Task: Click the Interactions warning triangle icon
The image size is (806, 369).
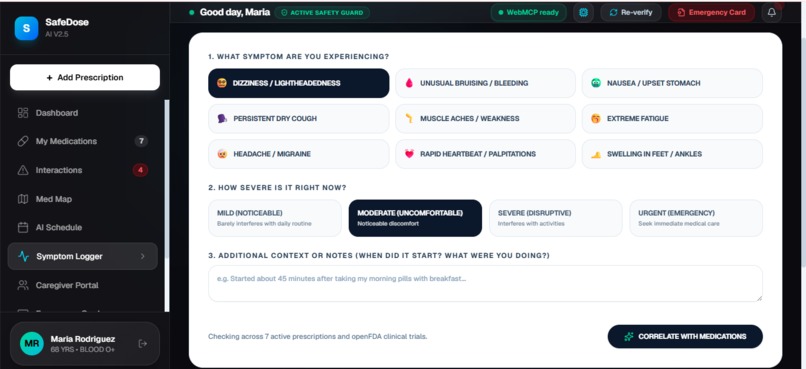Action: click(x=23, y=170)
